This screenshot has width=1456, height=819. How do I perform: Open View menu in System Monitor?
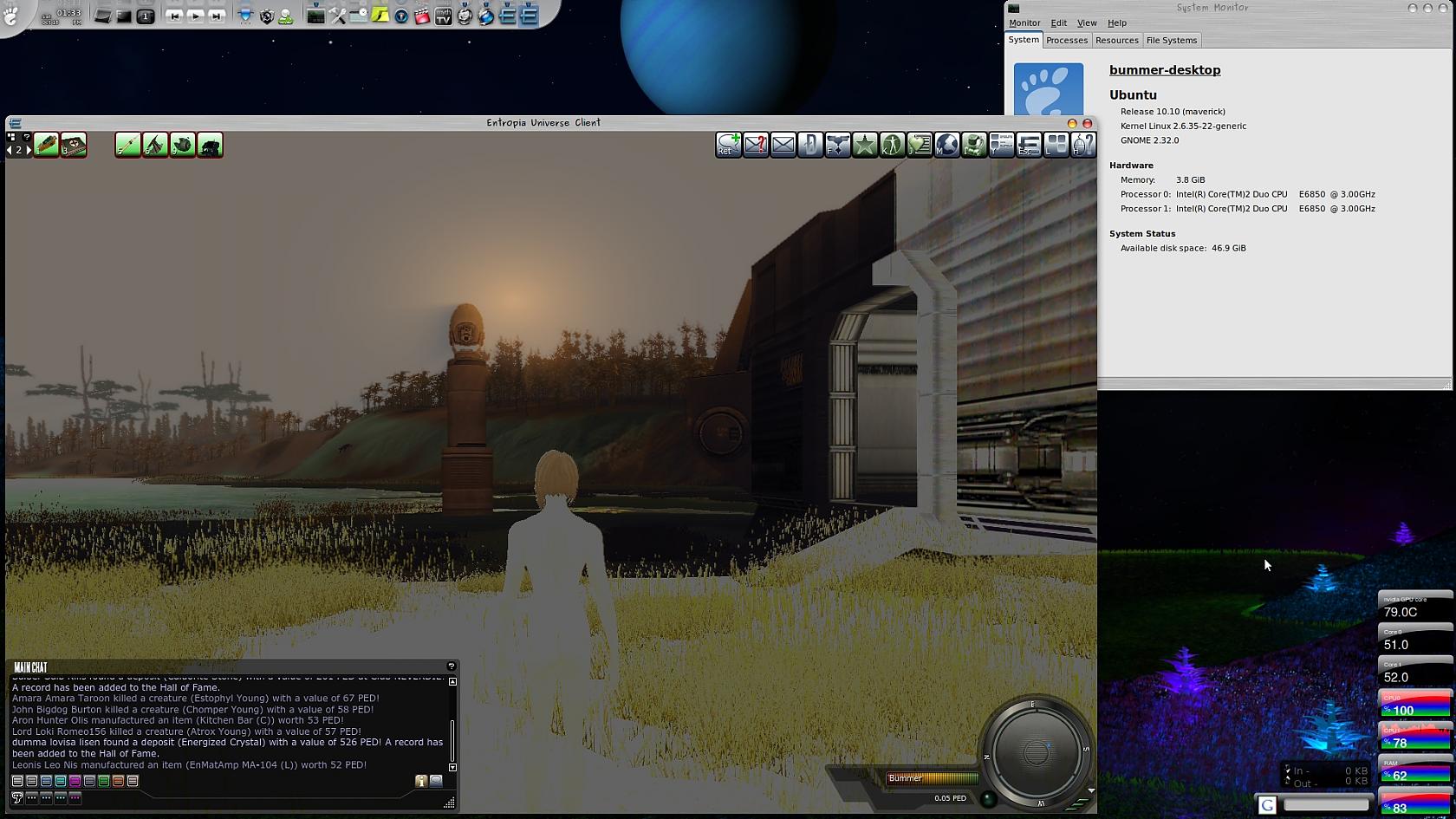(x=1087, y=23)
